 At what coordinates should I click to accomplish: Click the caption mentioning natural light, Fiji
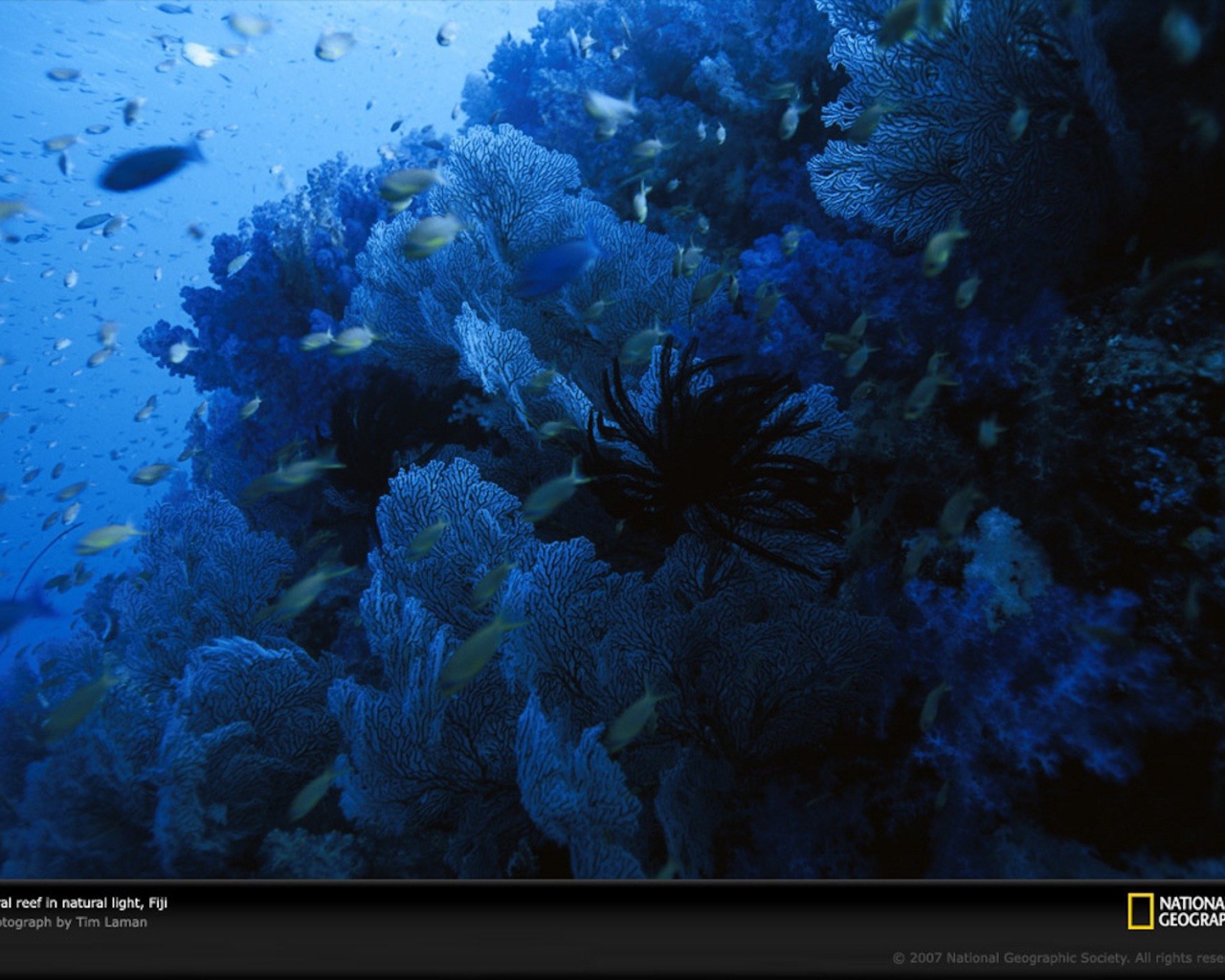tap(84, 902)
